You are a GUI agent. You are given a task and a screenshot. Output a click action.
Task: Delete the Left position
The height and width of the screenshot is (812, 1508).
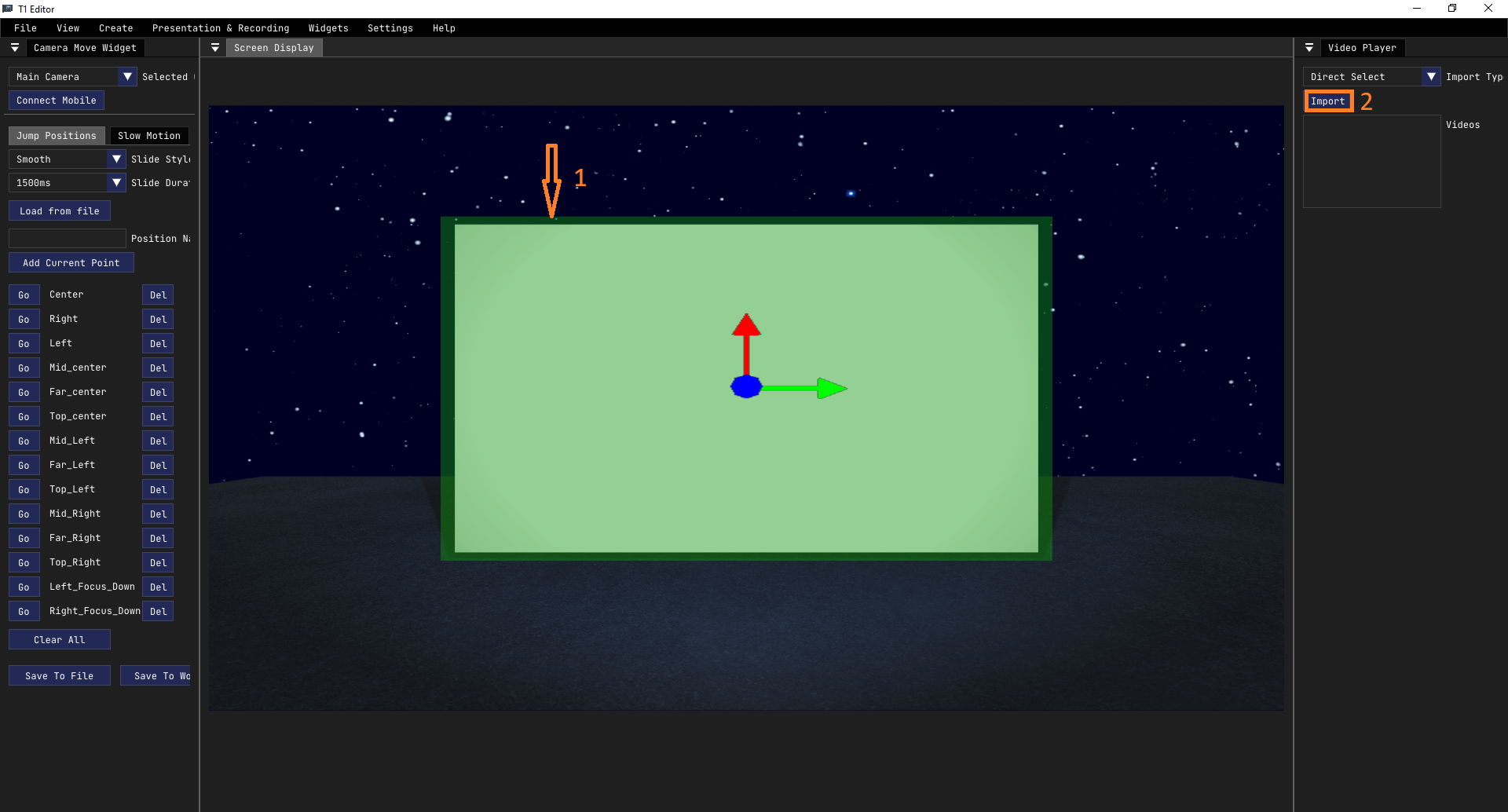tap(158, 344)
